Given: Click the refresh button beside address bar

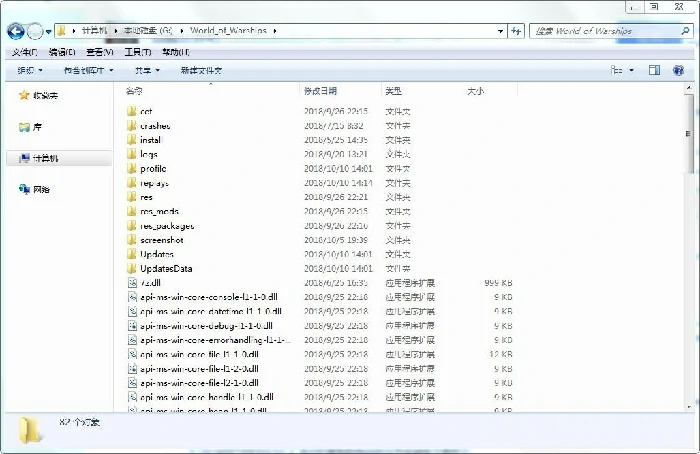Looking at the screenshot, I should [x=516, y=31].
